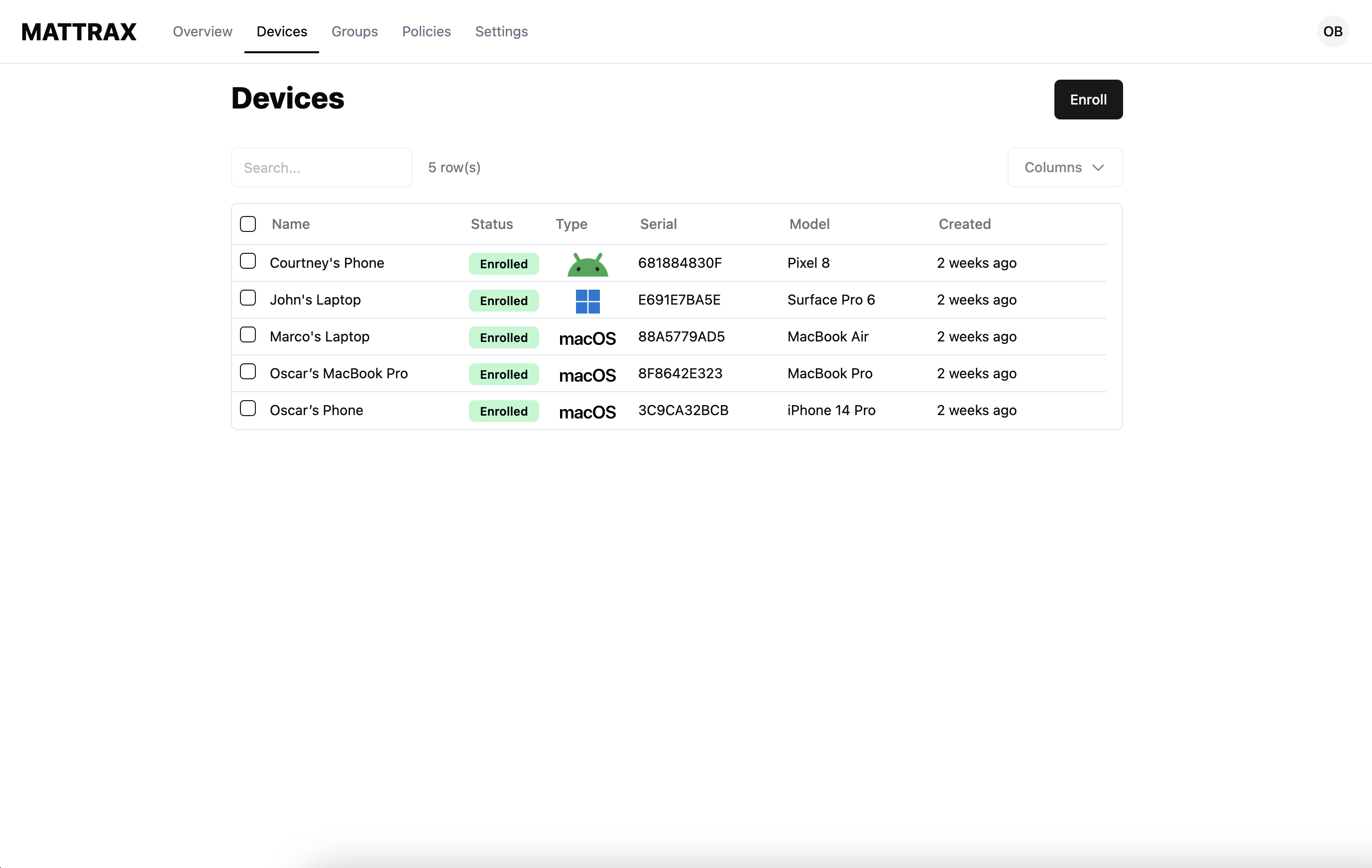Expand Courtney's Phone row details
The height and width of the screenshot is (868, 1372).
coord(327,263)
